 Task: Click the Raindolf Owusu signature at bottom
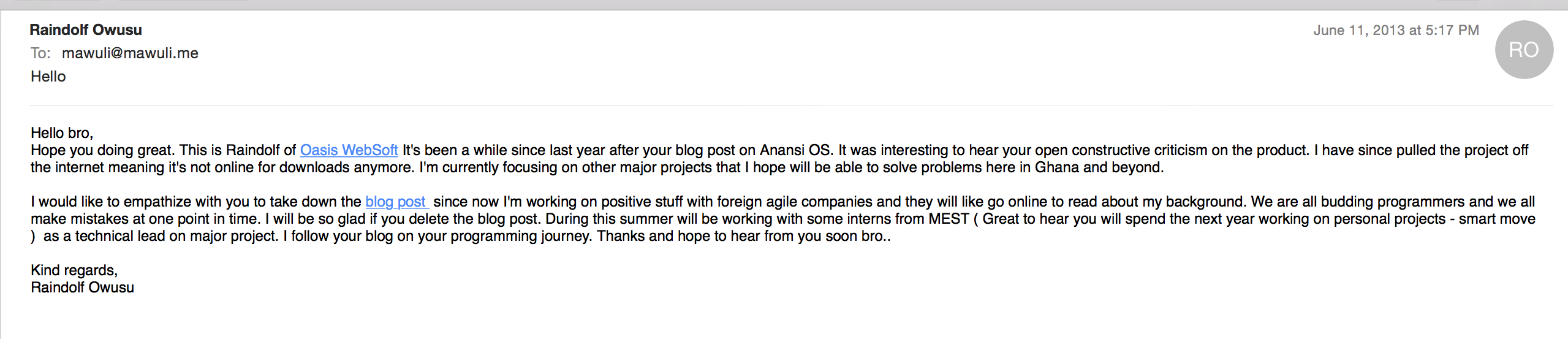[x=82, y=288]
